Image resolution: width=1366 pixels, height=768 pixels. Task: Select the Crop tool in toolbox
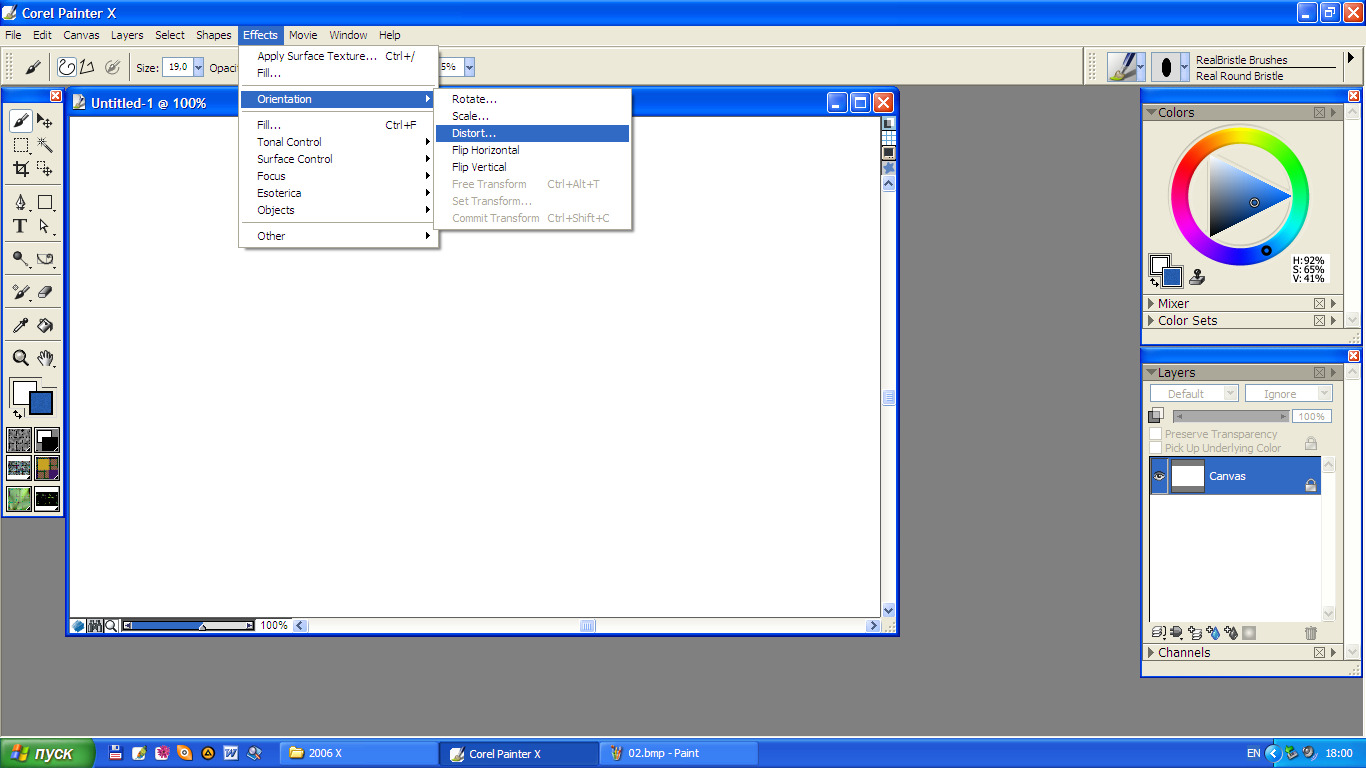(20, 169)
